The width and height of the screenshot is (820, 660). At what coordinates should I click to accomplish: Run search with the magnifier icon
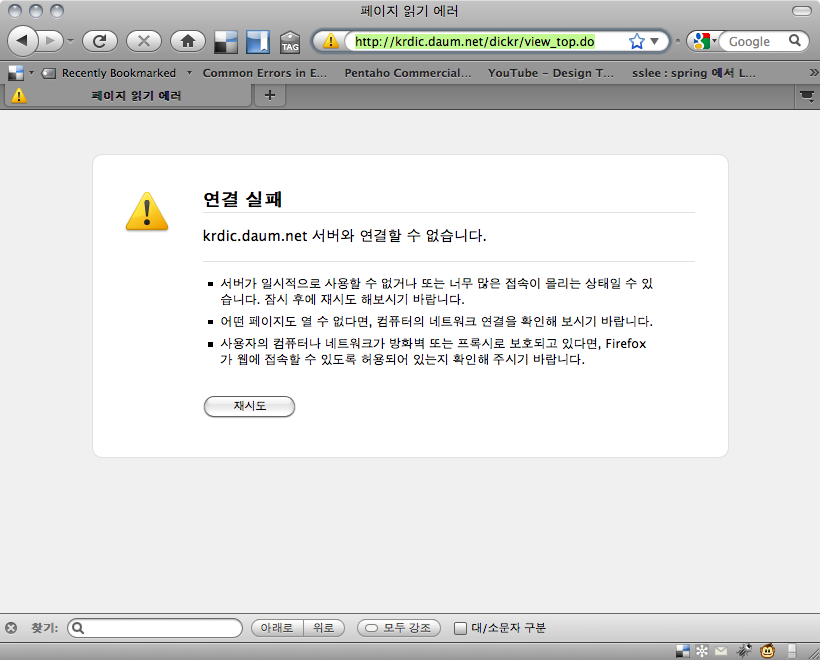coord(795,40)
